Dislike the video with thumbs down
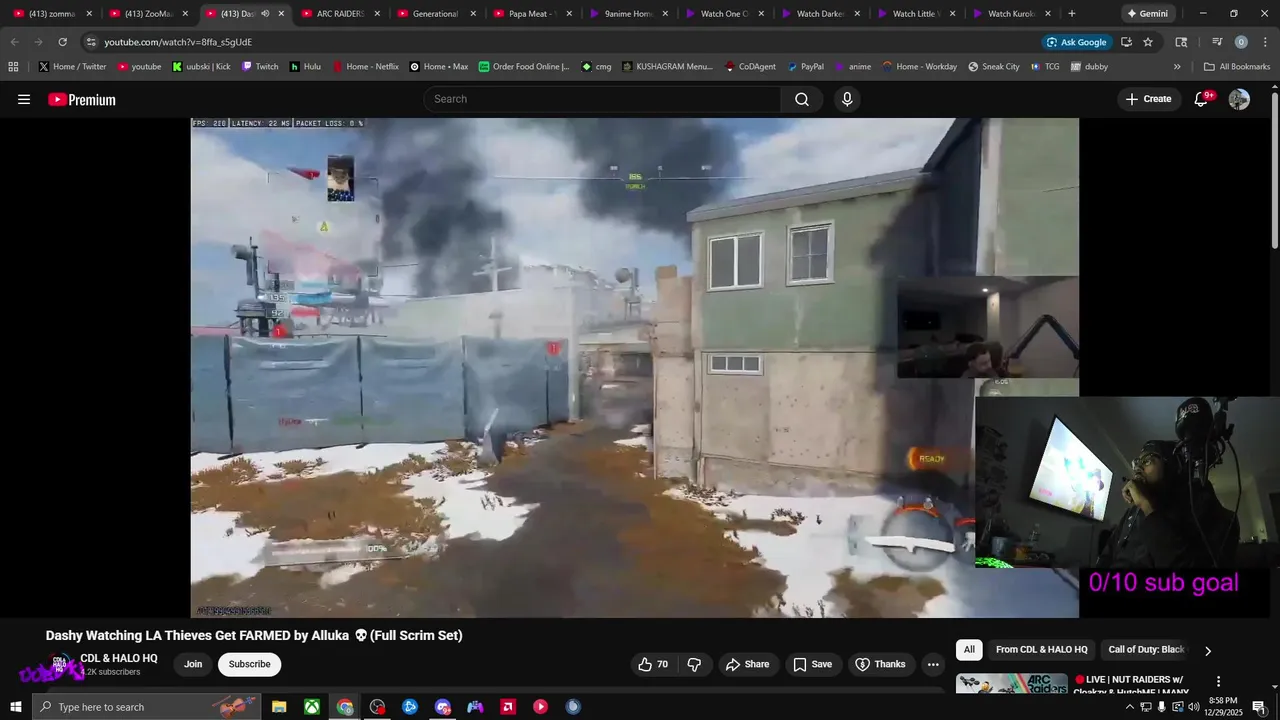 [x=694, y=664]
